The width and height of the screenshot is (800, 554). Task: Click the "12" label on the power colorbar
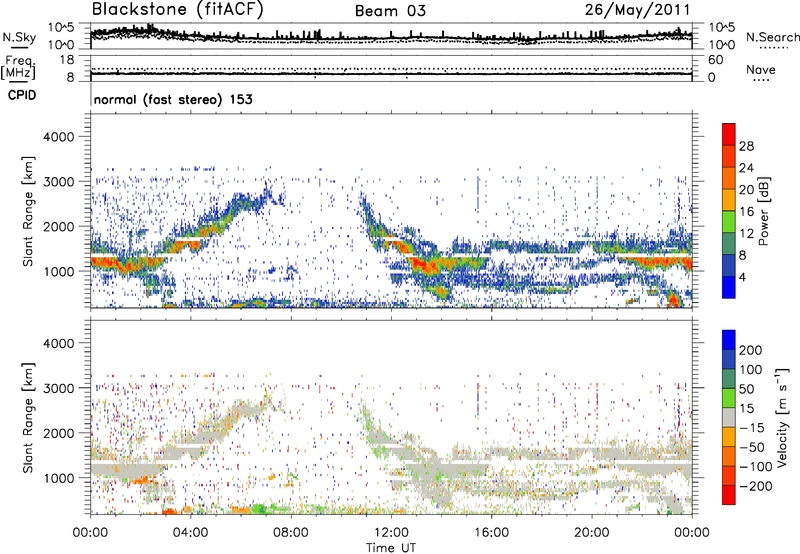[746, 234]
